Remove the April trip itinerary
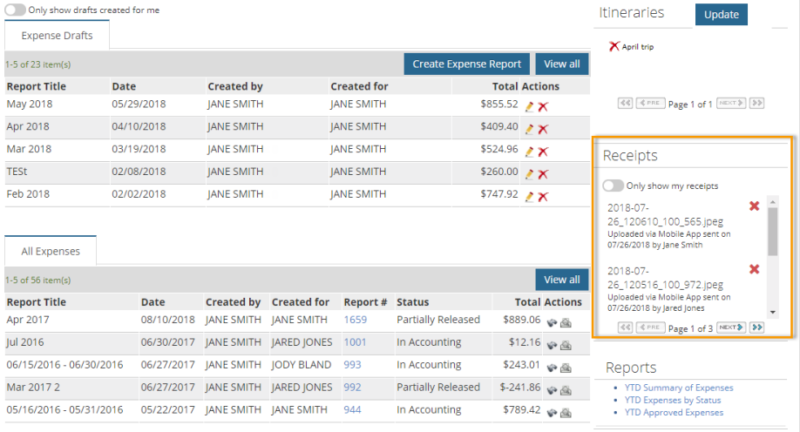800x432 pixels. click(614, 46)
